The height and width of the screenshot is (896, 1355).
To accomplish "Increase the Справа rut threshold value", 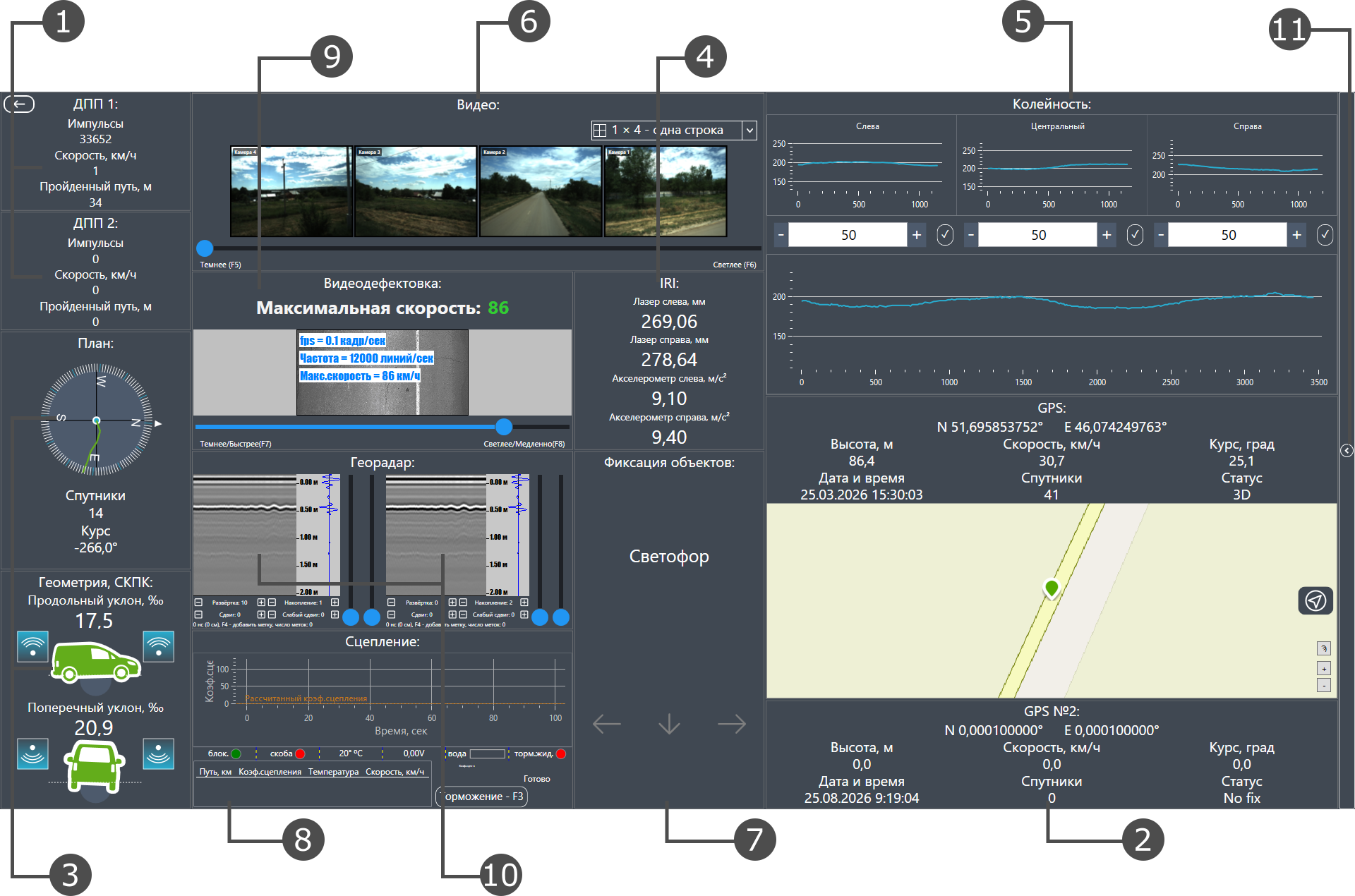I will click(1297, 235).
